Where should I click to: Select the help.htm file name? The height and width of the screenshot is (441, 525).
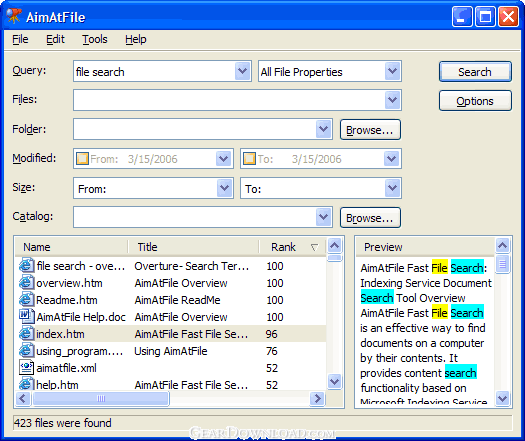click(x=57, y=384)
